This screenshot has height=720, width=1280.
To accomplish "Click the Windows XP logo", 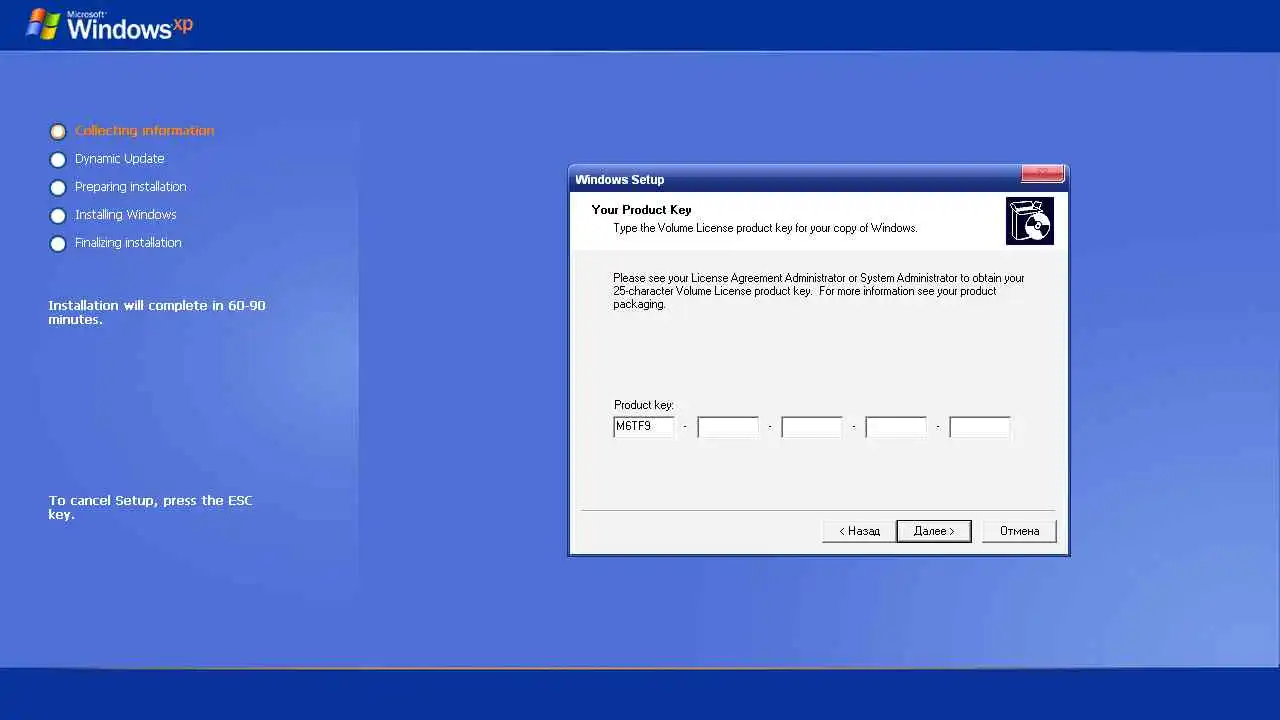I will coord(109,24).
